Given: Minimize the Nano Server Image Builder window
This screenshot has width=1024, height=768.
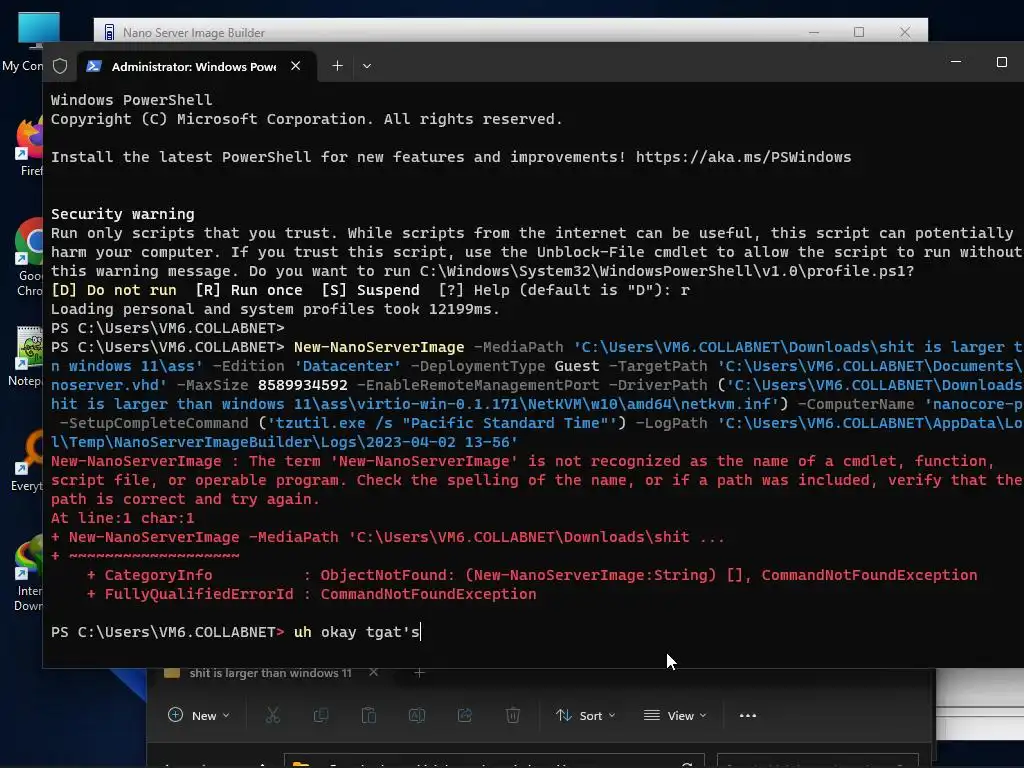Looking at the screenshot, I should (814, 32).
